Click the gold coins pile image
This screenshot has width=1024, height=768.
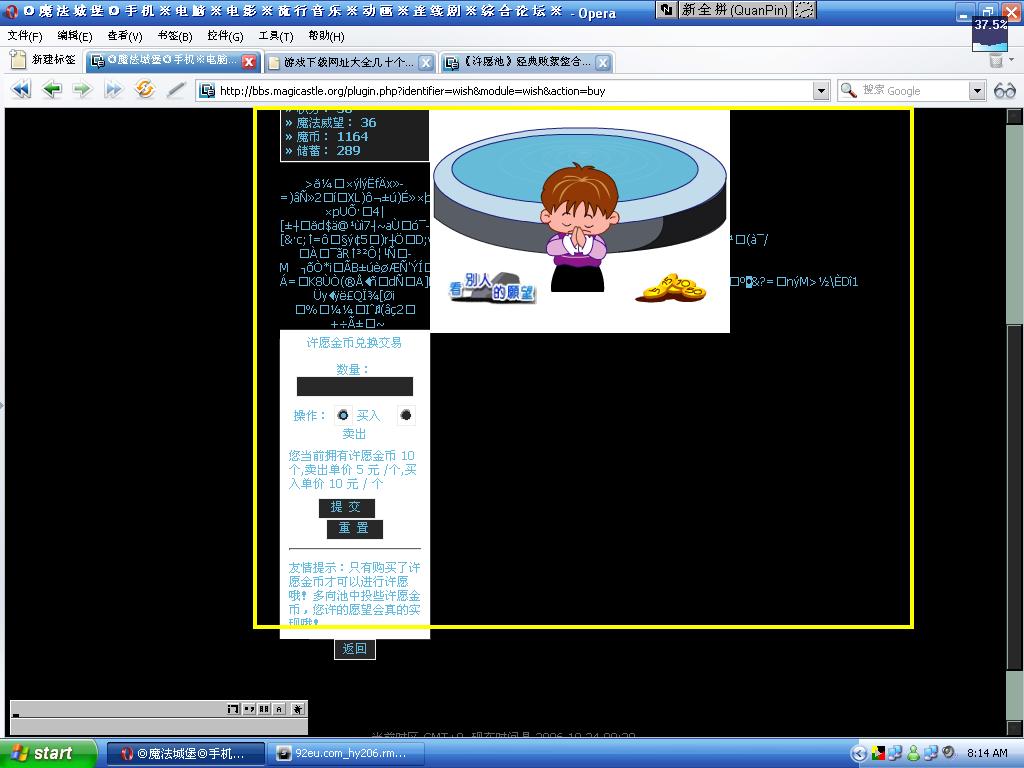point(671,288)
